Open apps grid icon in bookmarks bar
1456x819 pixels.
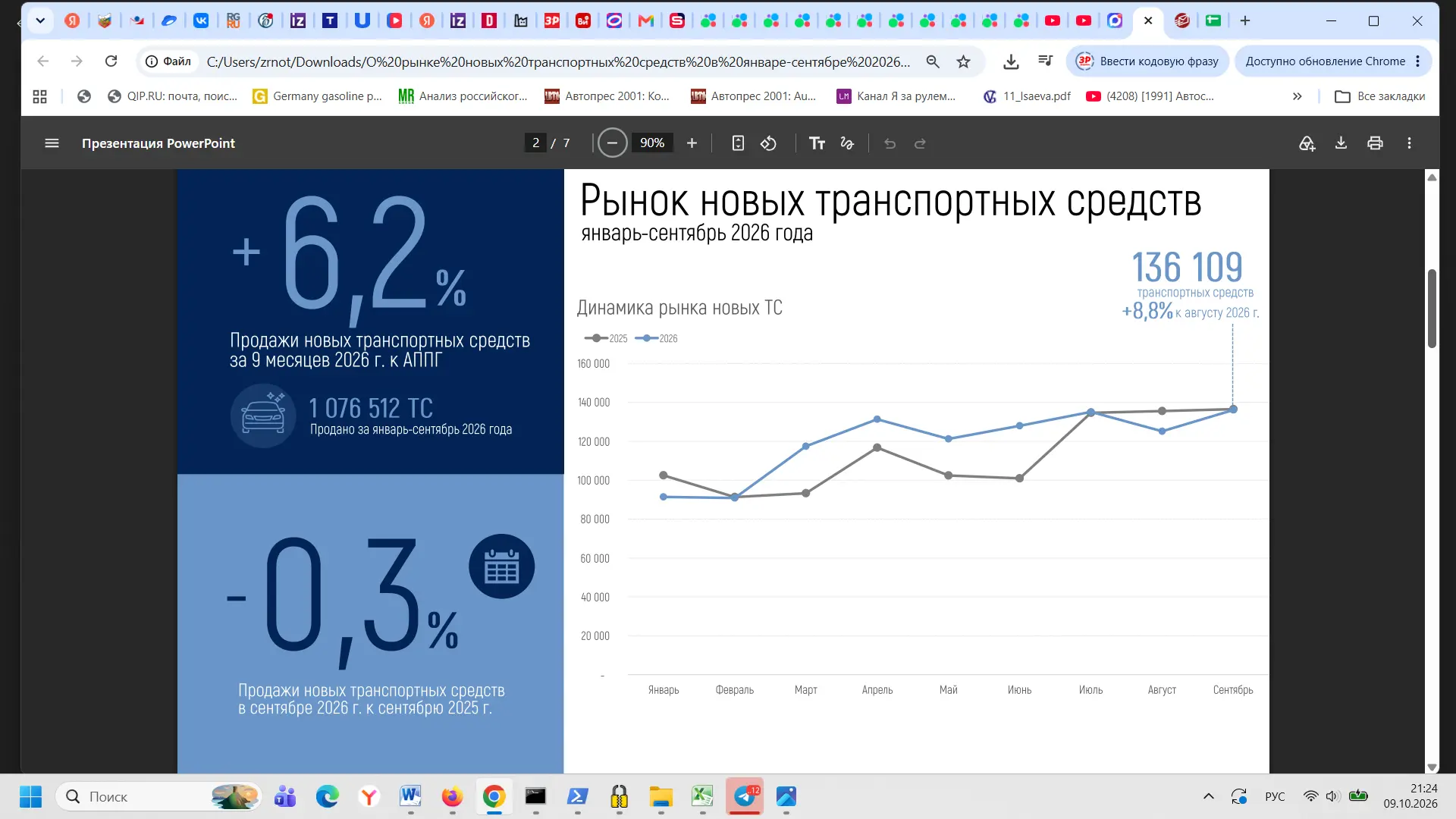coord(40,96)
